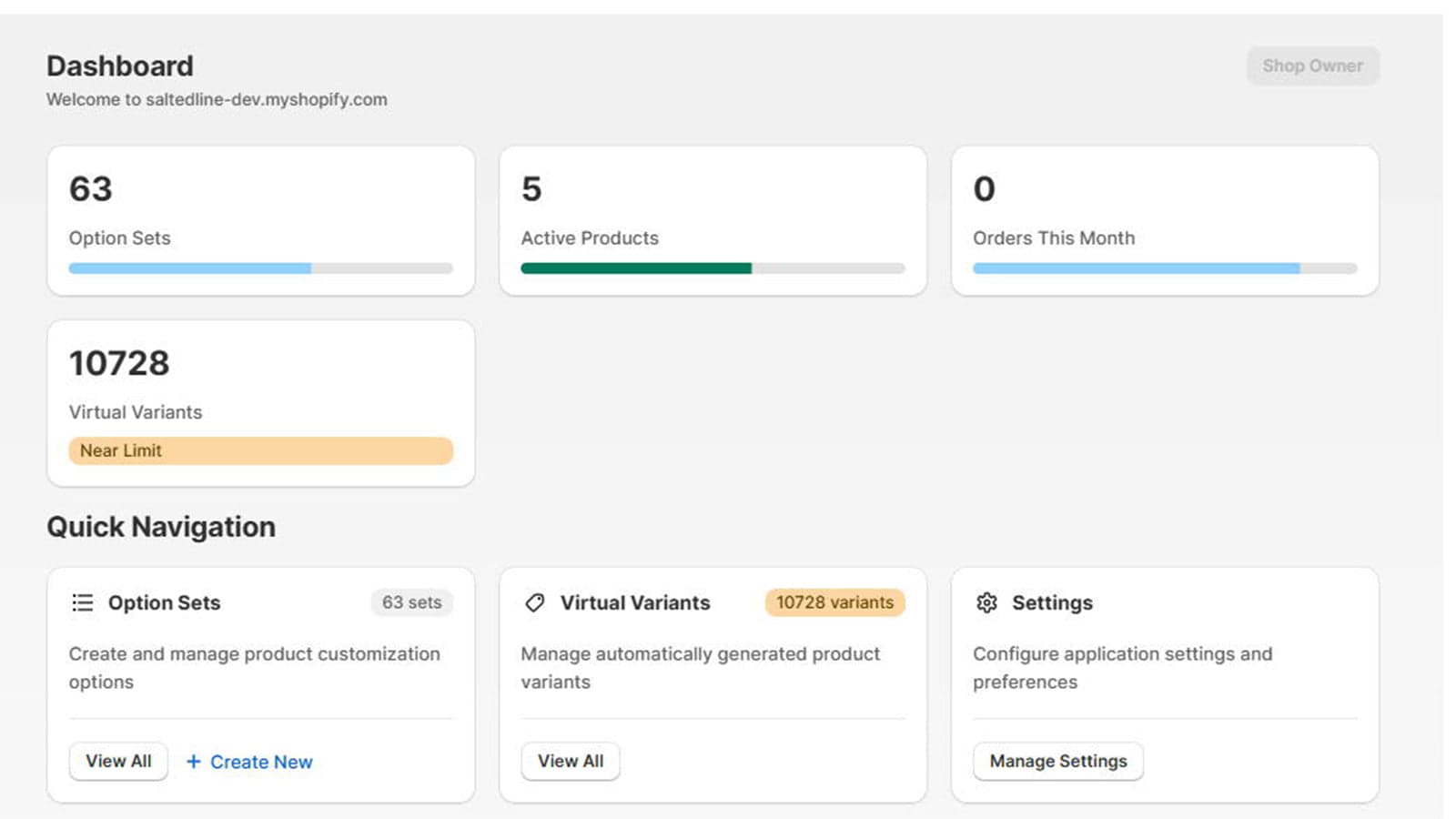Click the 63 sets badge

411,602
